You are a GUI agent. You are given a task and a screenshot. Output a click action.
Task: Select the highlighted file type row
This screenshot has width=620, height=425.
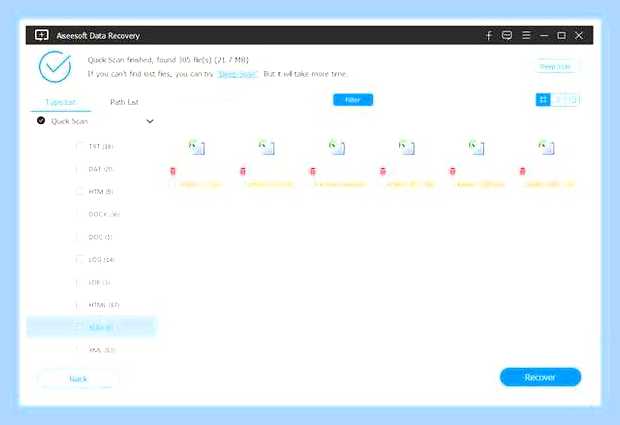pyautogui.click(x=92, y=327)
